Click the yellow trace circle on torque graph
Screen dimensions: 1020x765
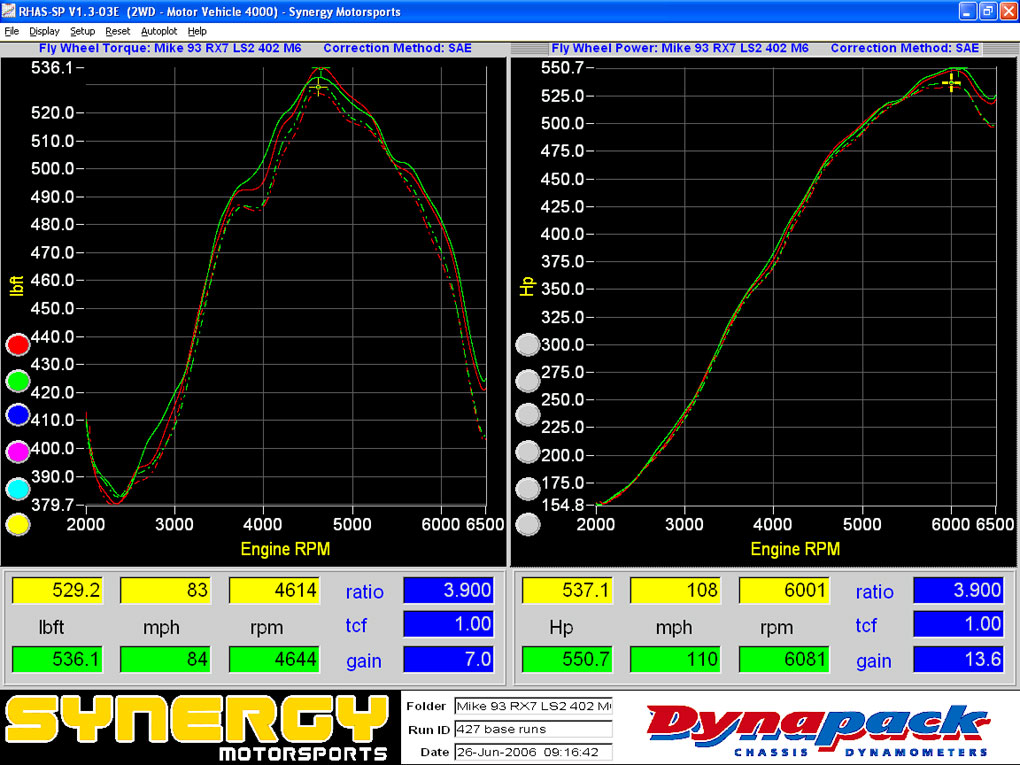[x=17, y=524]
